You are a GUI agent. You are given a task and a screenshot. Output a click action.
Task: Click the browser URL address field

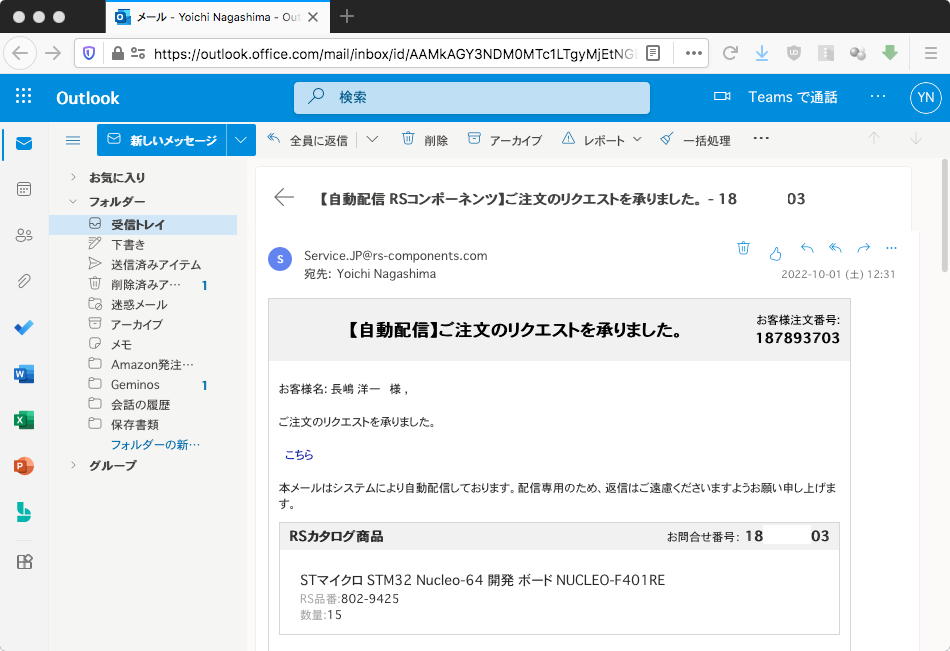[394, 53]
